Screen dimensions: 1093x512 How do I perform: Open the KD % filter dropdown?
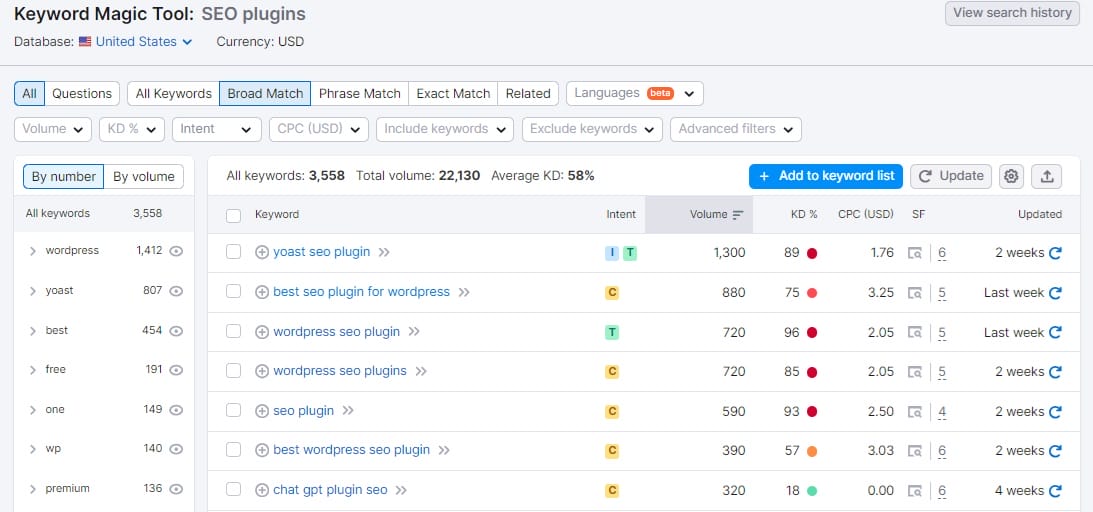pyautogui.click(x=132, y=129)
